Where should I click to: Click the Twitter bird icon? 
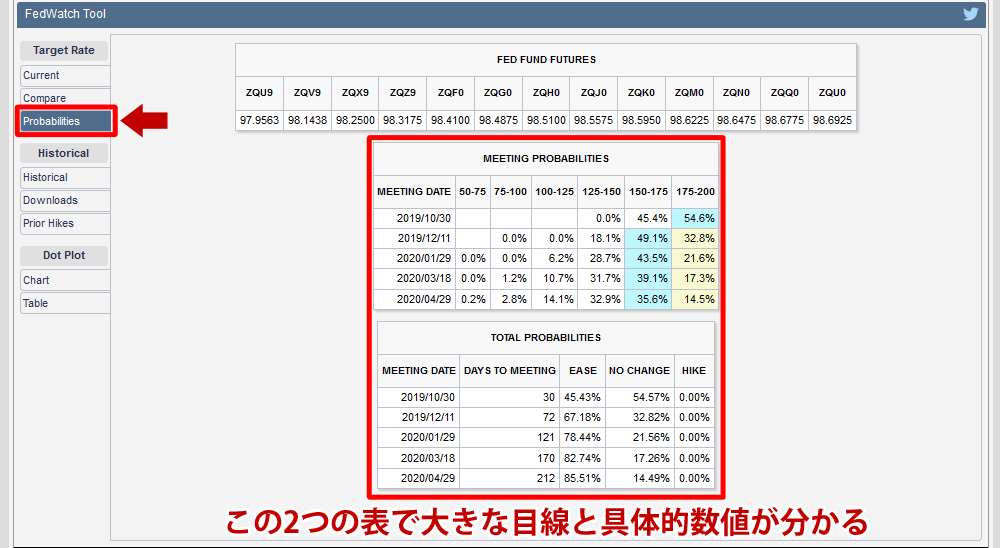click(x=970, y=14)
